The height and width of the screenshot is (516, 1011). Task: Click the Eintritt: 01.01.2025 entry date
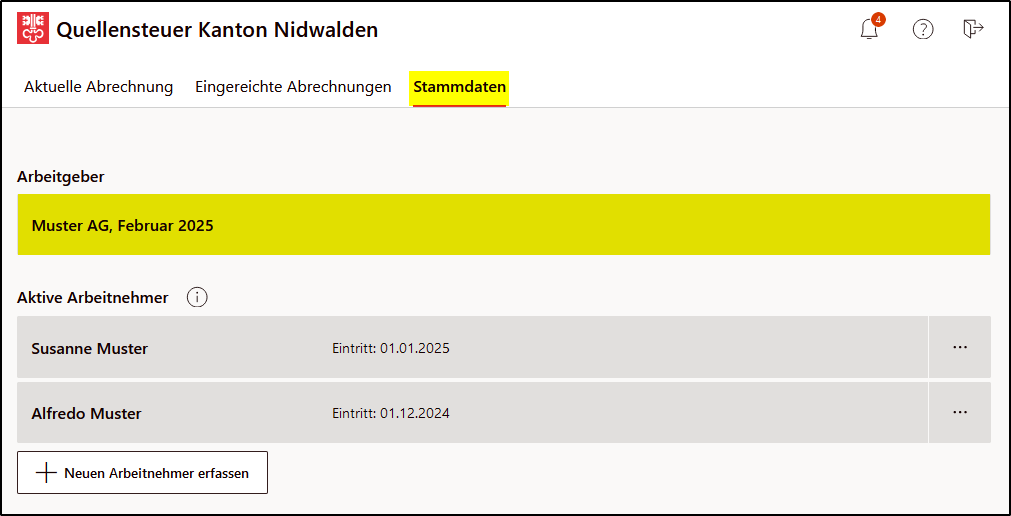pos(391,348)
